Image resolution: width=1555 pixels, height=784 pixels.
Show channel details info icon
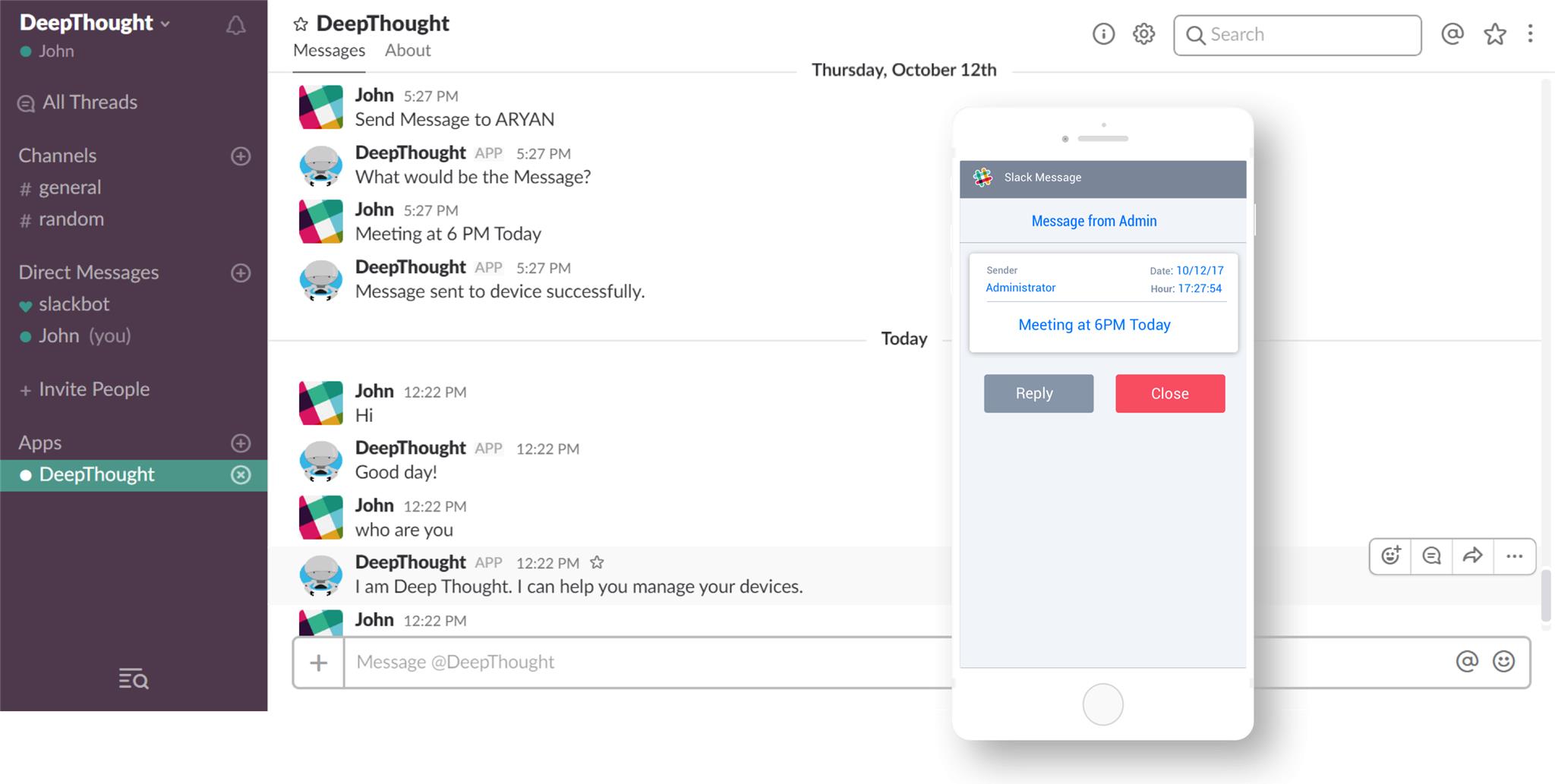[1103, 34]
